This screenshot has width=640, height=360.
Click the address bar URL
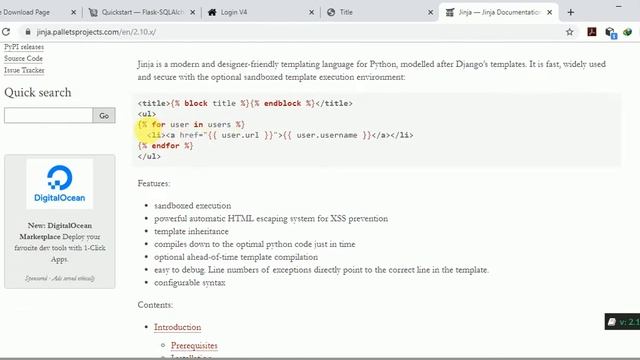[x=96, y=32]
